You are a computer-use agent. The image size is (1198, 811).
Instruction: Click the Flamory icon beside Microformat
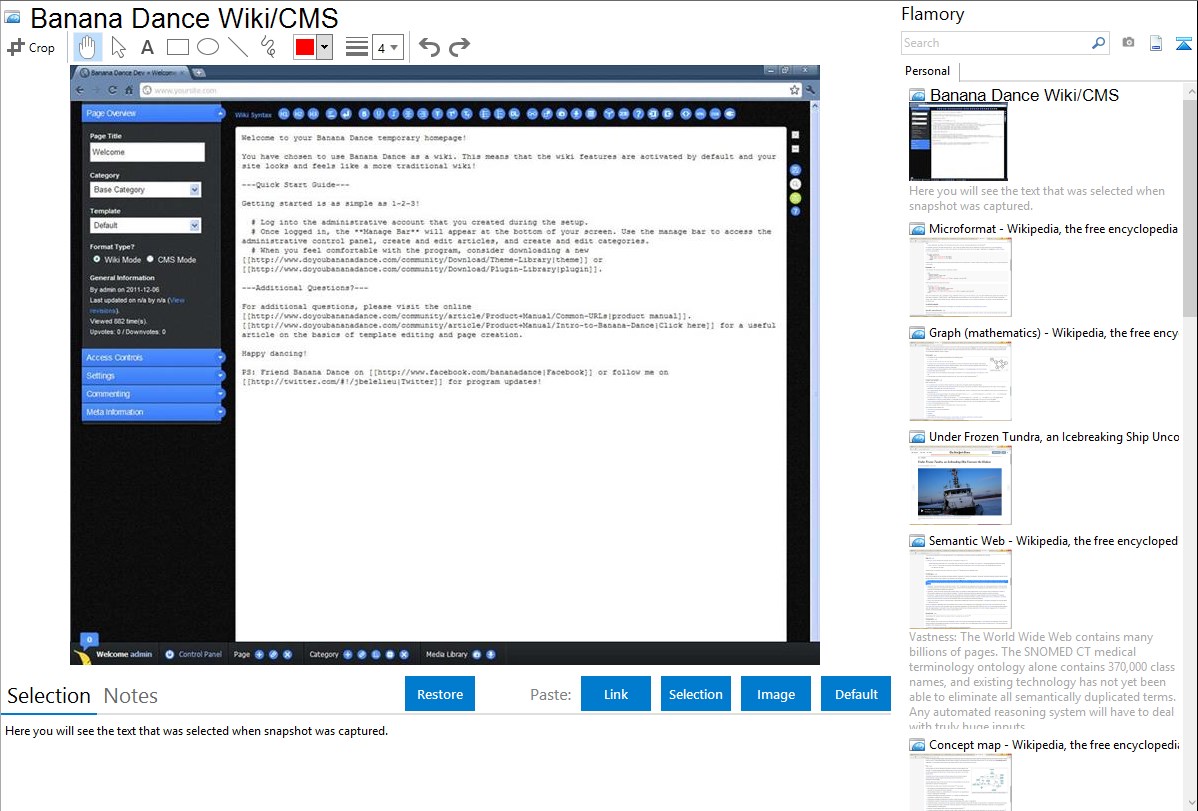tap(917, 229)
